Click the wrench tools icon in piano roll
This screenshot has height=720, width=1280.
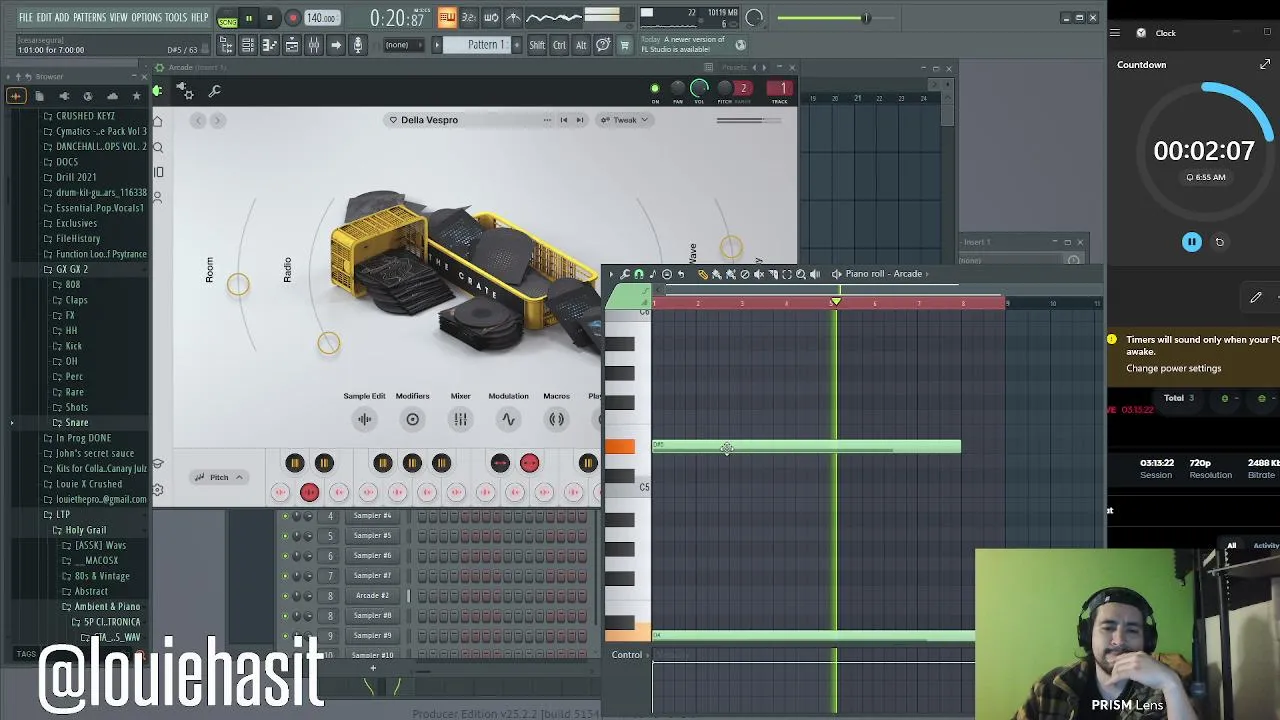point(625,274)
